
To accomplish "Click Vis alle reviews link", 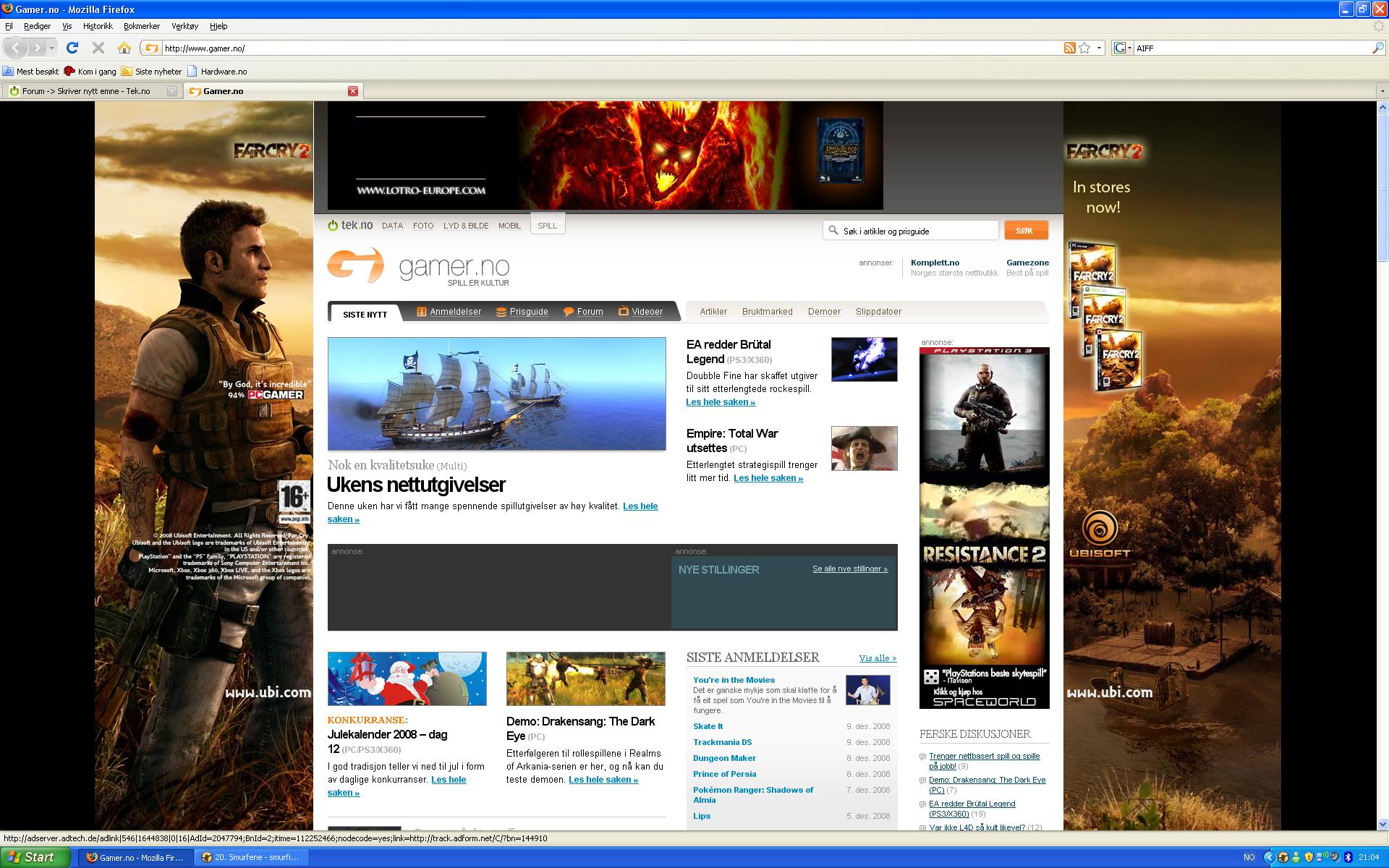I will [878, 658].
